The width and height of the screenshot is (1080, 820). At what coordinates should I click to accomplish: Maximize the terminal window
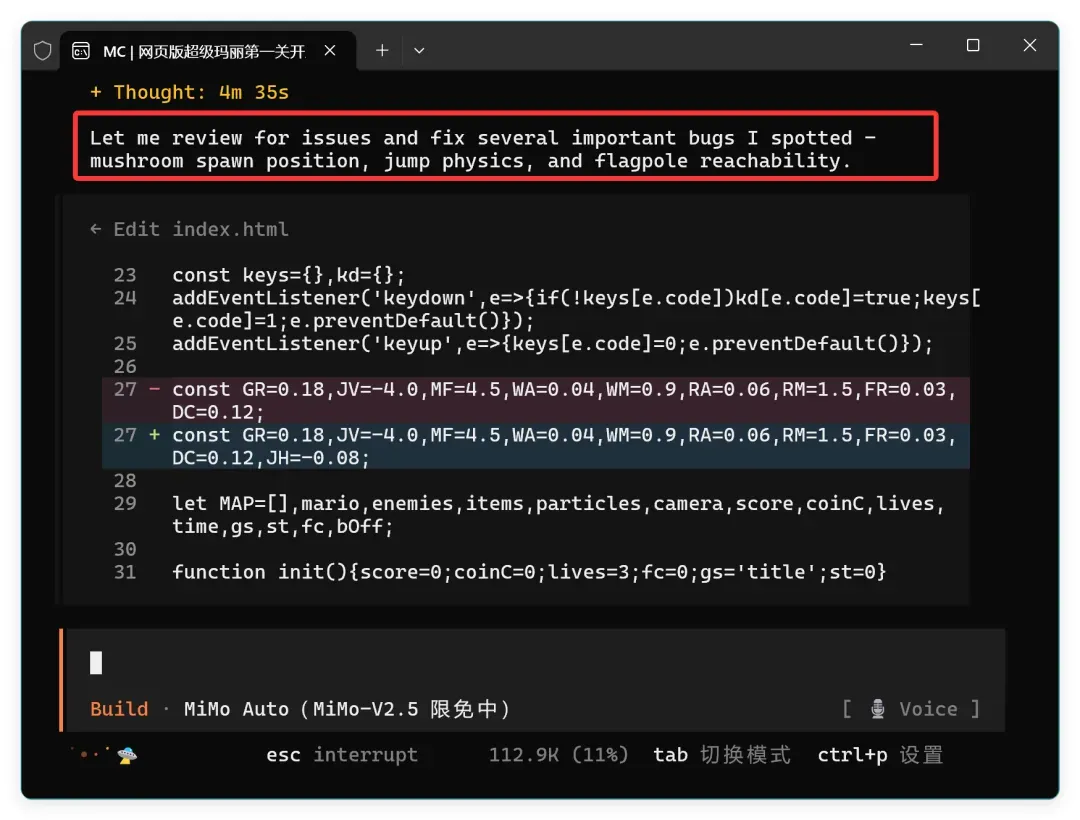(973, 45)
